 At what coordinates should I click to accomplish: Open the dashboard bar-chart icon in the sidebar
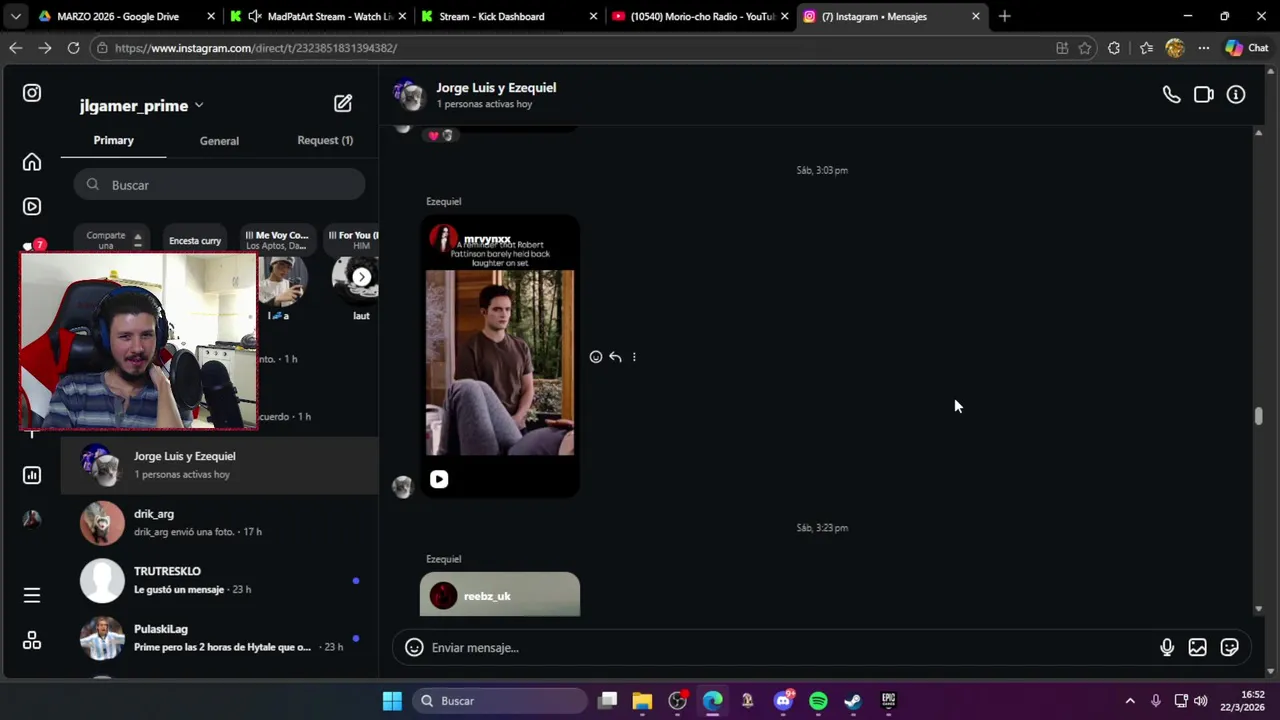point(32,475)
